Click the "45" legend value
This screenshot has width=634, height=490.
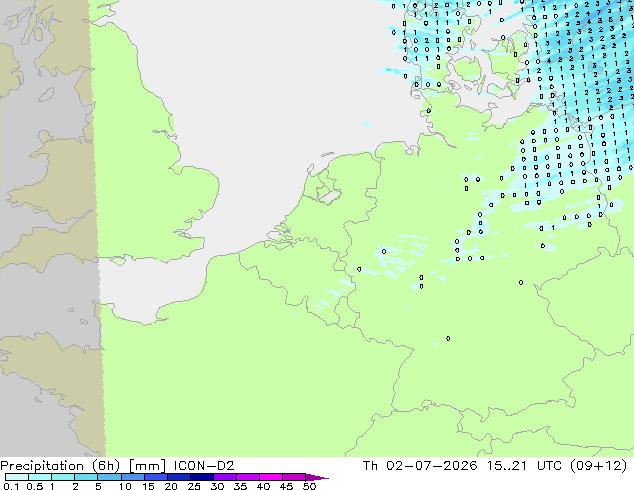287,486
